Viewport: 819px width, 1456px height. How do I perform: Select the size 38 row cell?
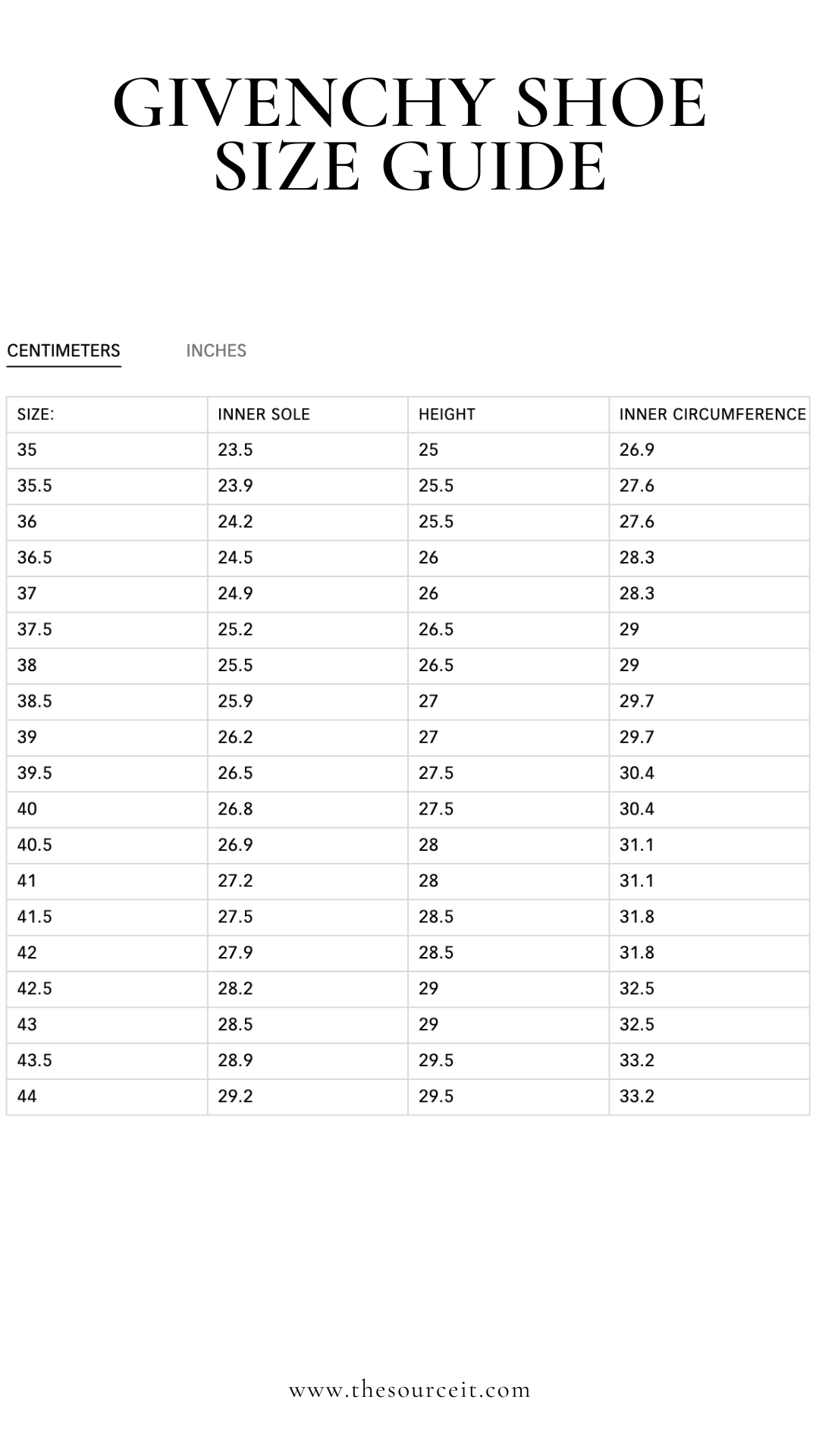107,666
